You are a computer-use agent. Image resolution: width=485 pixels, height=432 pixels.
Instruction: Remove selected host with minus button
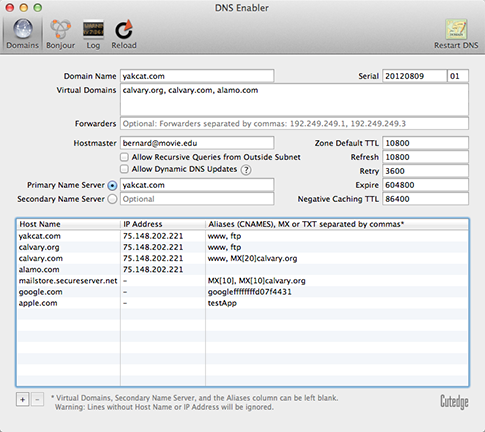point(37,399)
